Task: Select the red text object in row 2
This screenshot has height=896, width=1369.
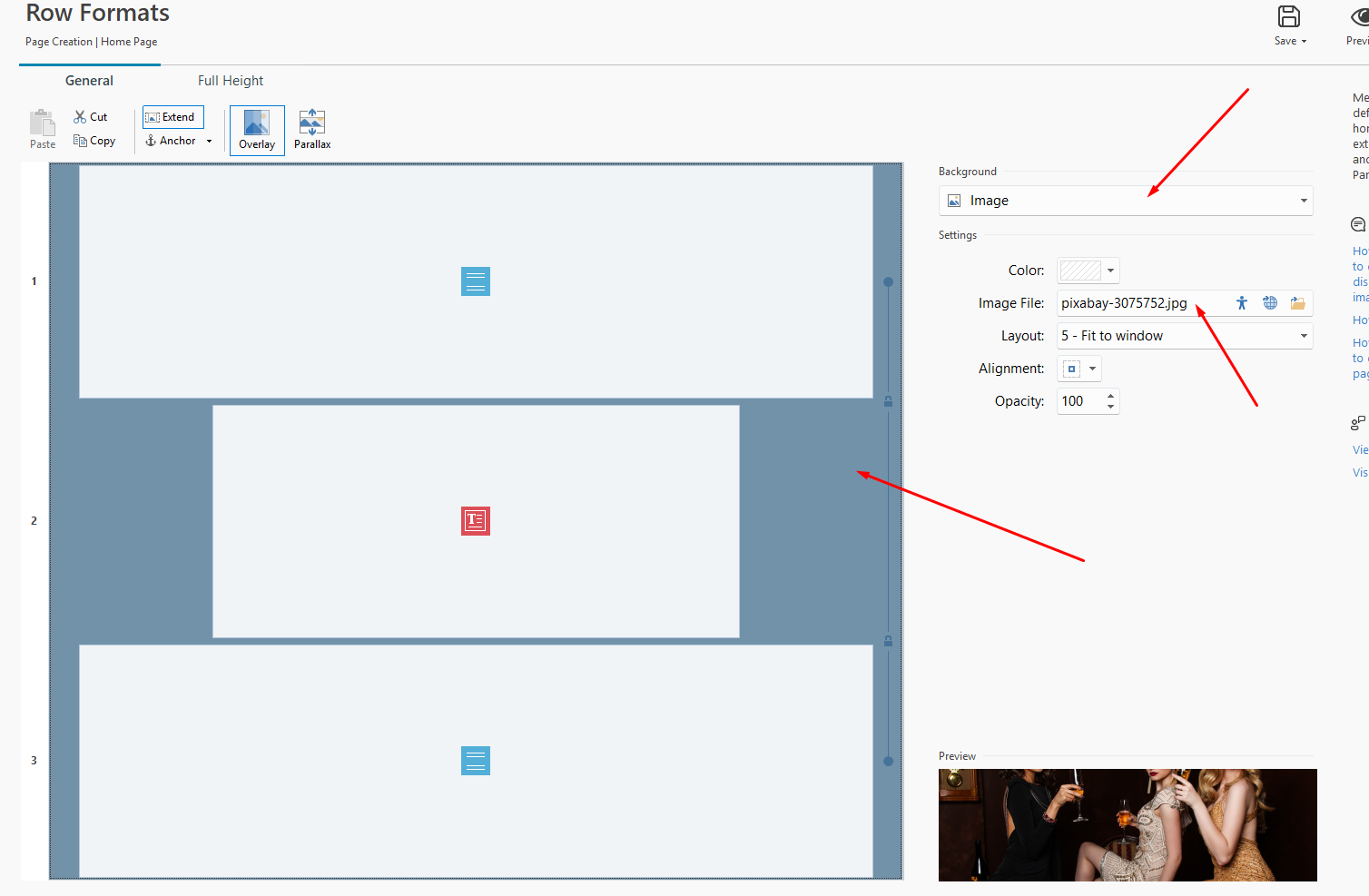Action: [x=476, y=521]
